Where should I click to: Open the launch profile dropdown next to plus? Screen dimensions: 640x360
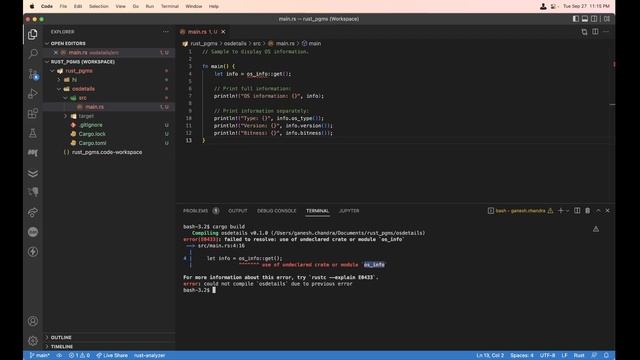(567, 211)
